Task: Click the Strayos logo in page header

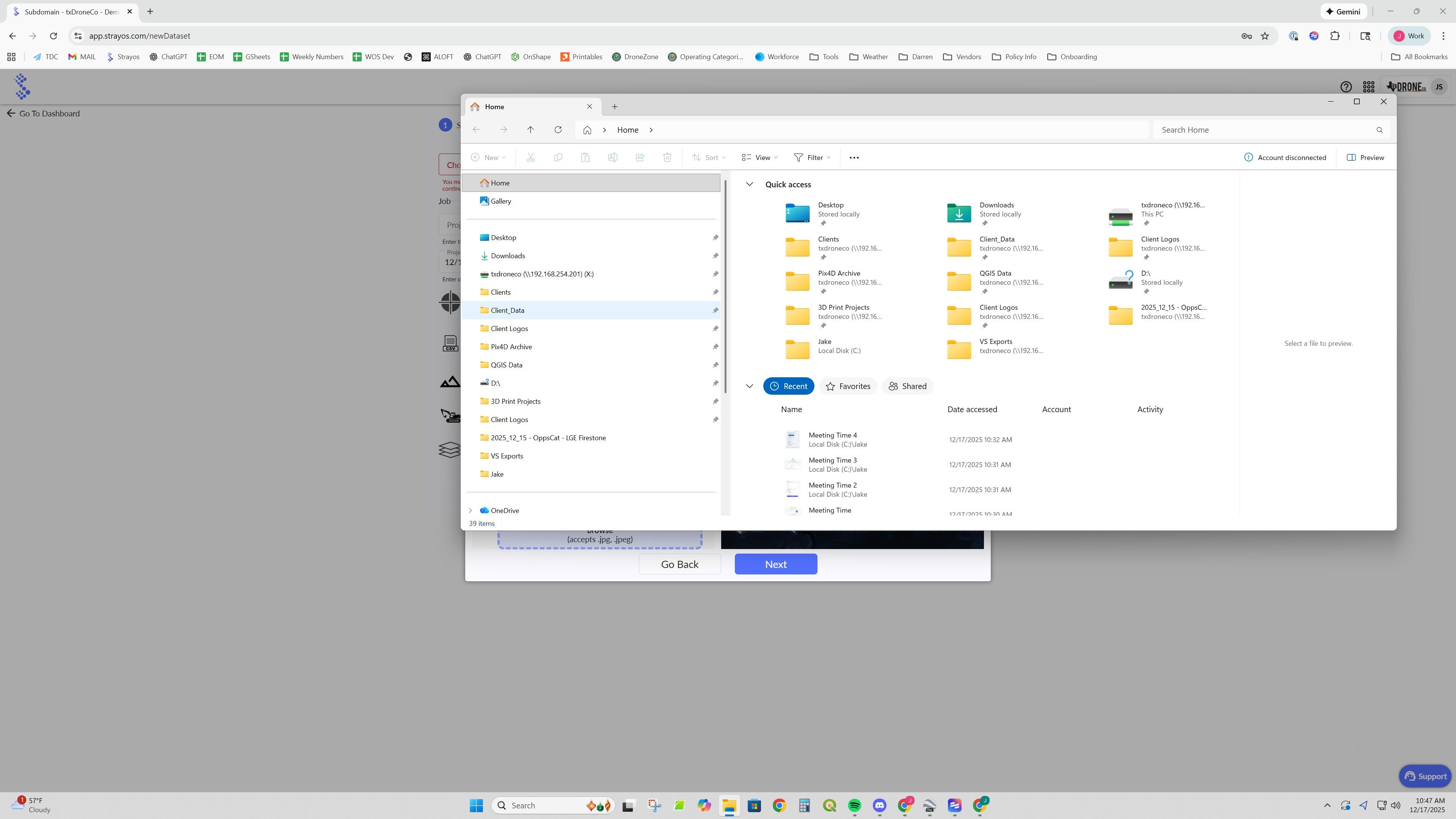Action: coord(23,86)
